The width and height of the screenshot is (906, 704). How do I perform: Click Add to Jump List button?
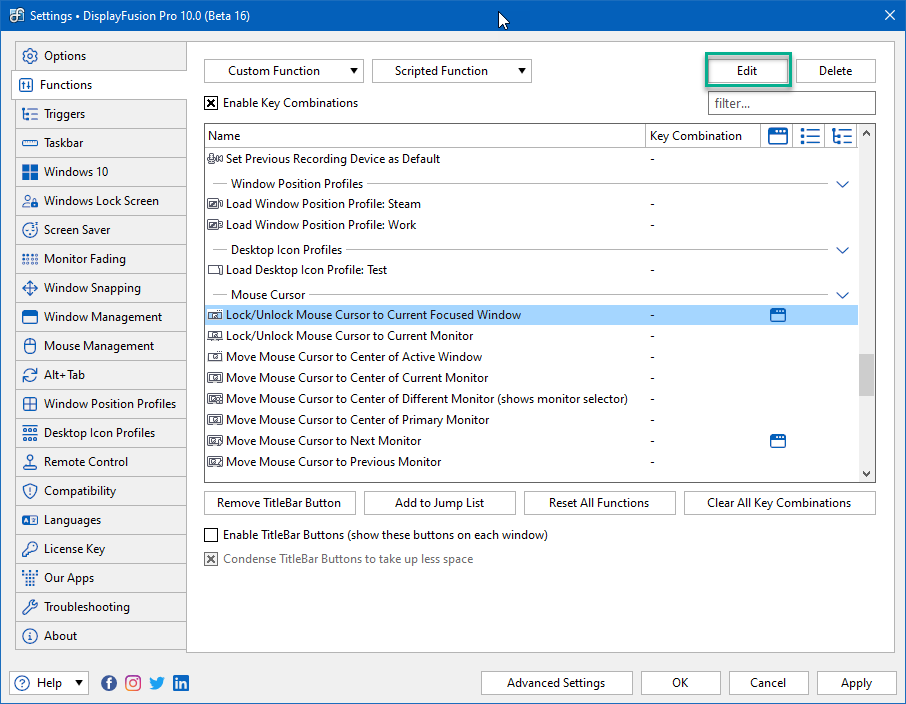click(x=440, y=503)
